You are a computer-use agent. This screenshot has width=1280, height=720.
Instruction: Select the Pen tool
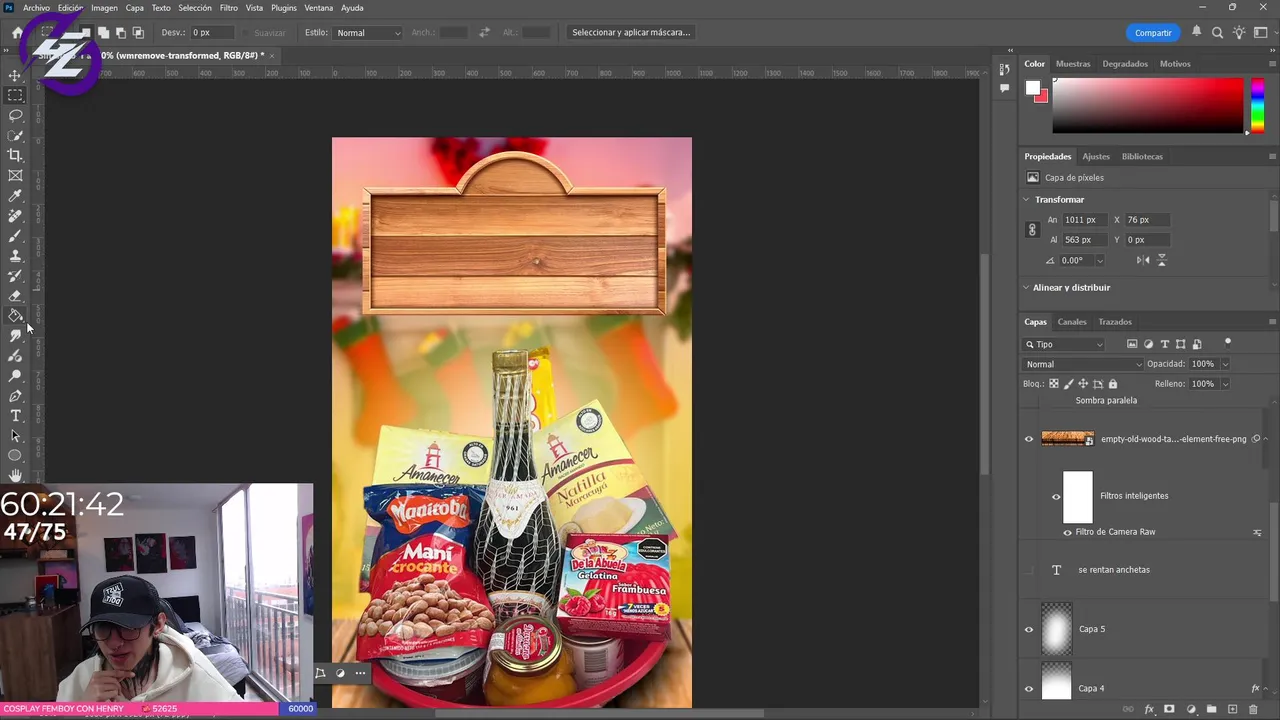15,396
